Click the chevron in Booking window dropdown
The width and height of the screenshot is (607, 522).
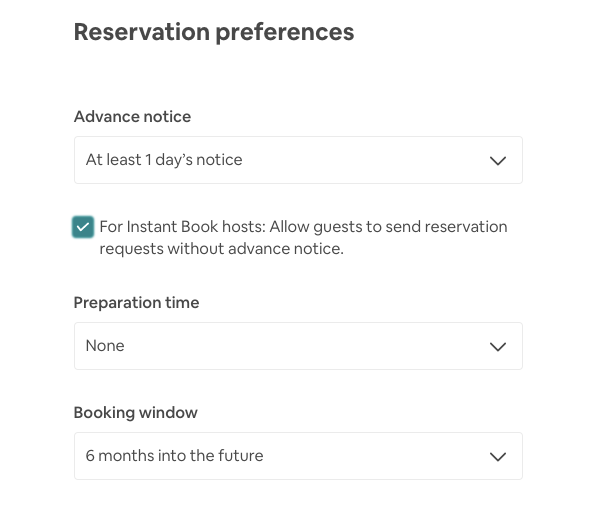[498, 456]
